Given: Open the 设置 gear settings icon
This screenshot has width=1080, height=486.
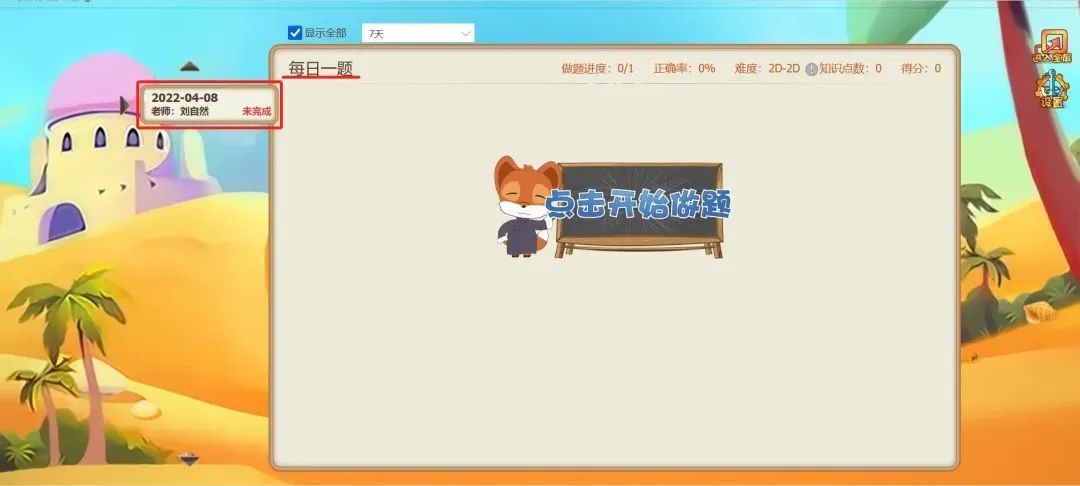Looking at the screenshot, I should 1052,89.
